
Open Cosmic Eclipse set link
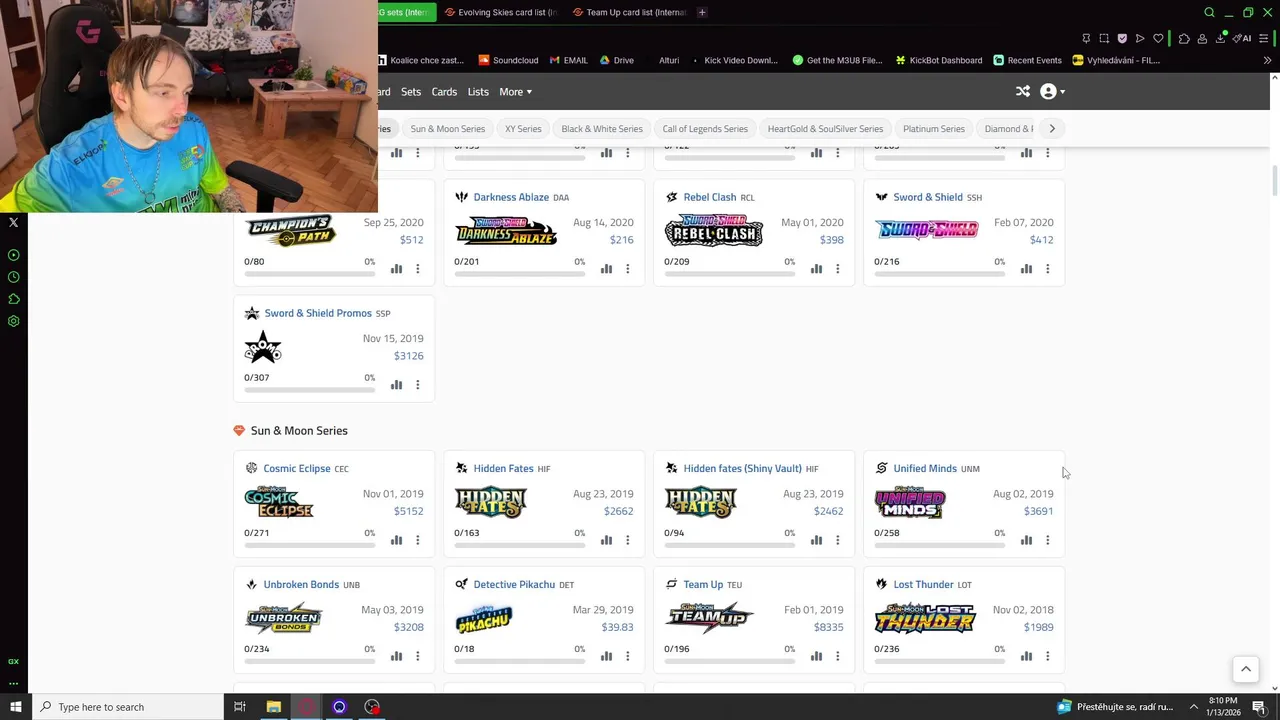(297, 469)
